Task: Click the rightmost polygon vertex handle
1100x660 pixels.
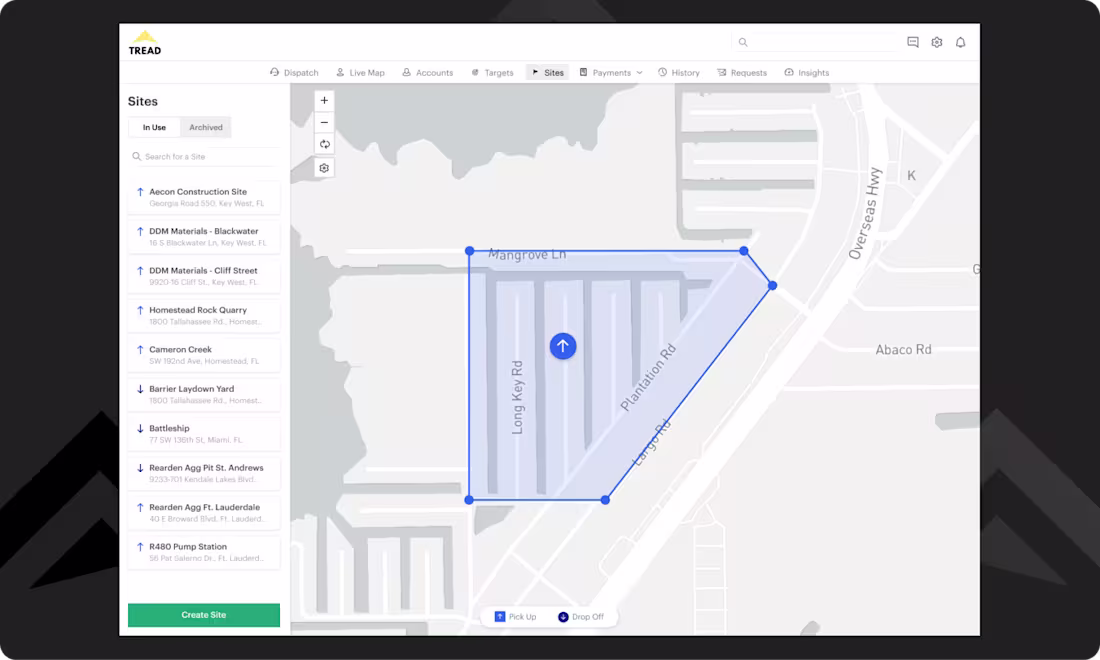Action: click(772, 285)
